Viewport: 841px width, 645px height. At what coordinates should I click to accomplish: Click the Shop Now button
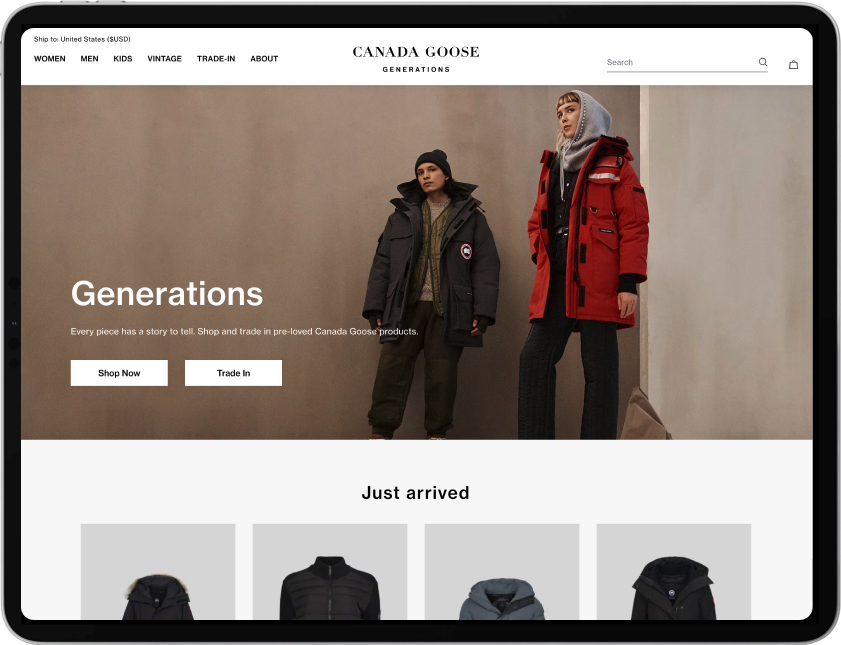(119, 373)
